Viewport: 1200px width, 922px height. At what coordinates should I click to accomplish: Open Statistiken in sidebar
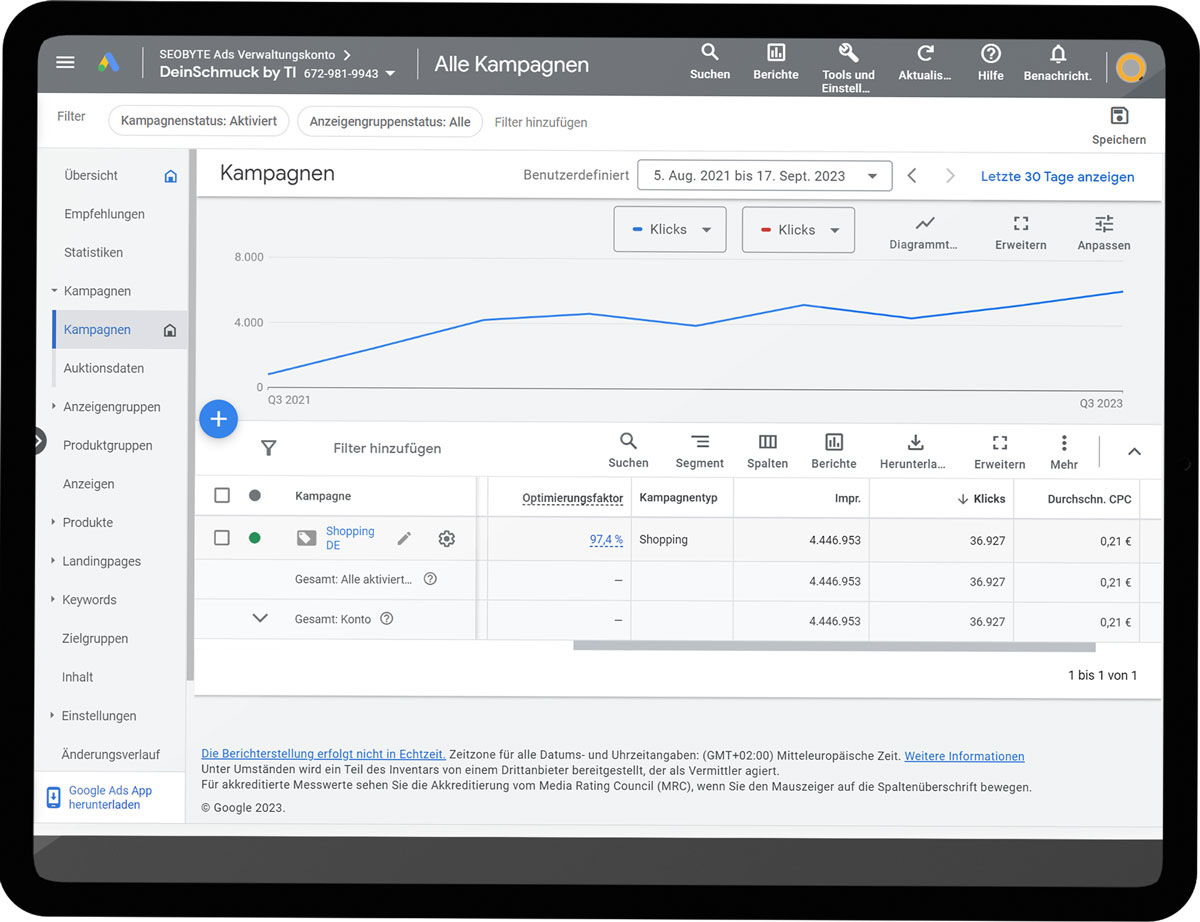[93, 252]
